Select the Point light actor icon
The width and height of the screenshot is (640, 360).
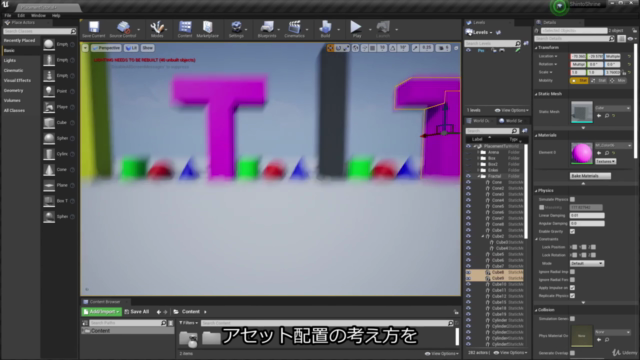point(49,91)
